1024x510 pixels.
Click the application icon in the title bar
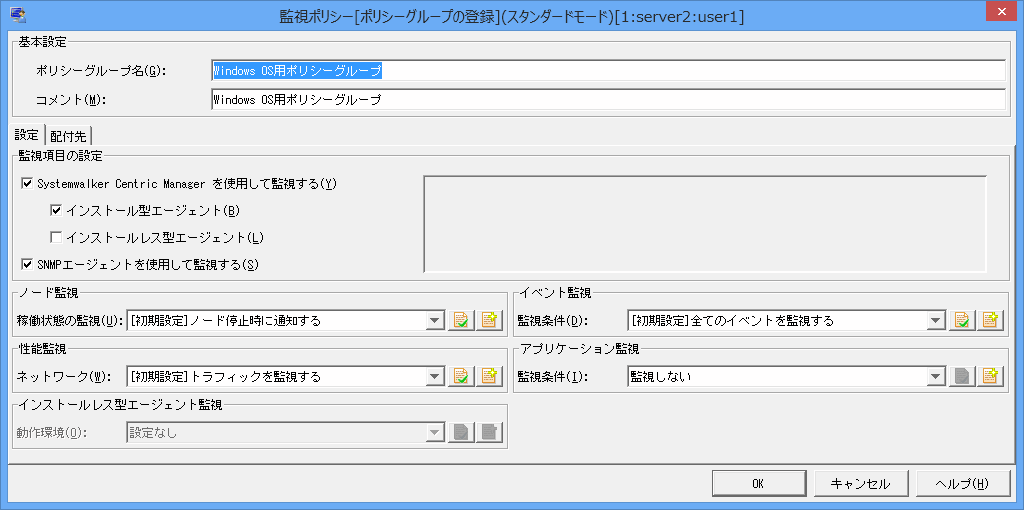click(18, 16)
